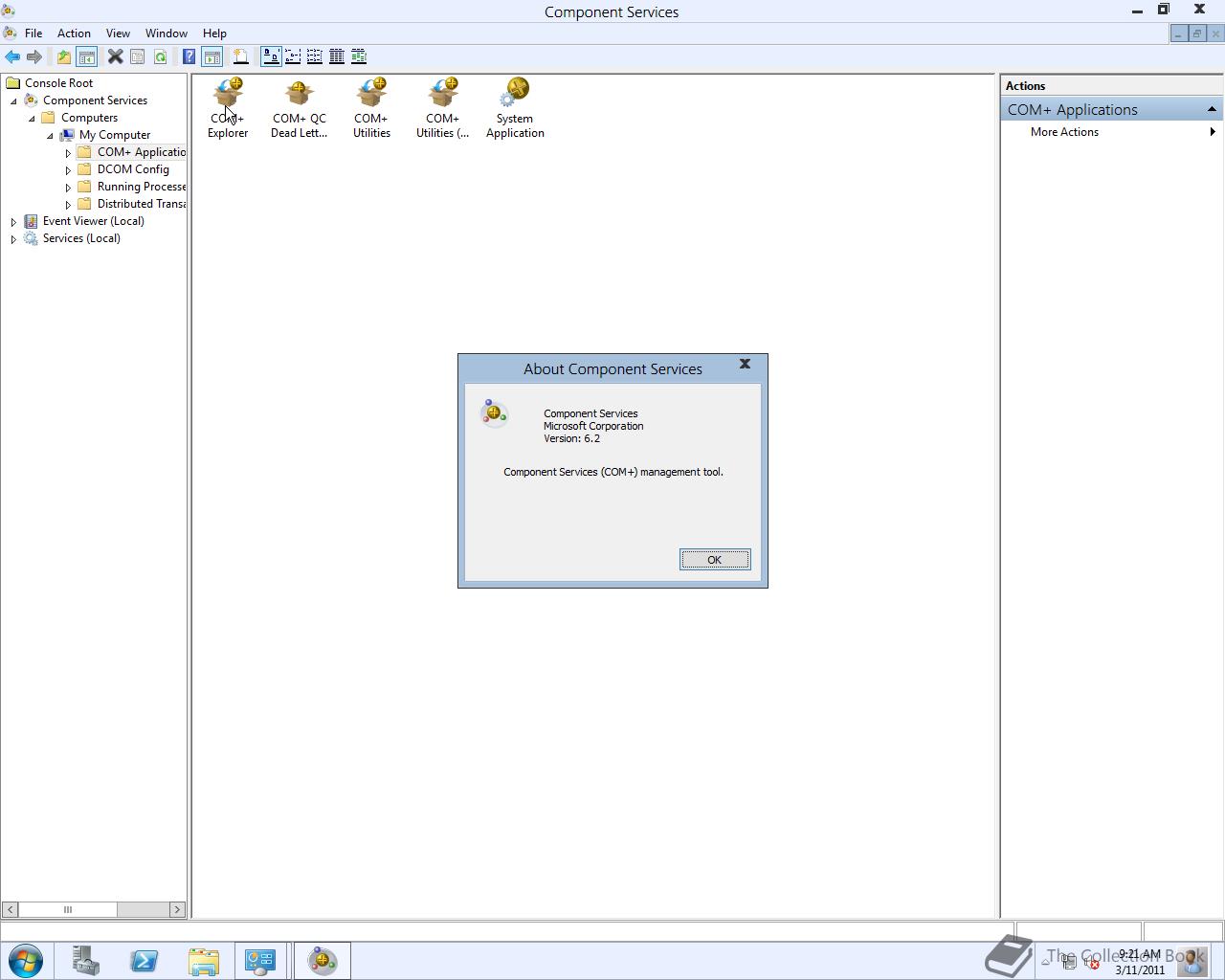1225x980 pixels.
Task: Click the Forward arrow in the toolbar
Action: pos(34,57)
